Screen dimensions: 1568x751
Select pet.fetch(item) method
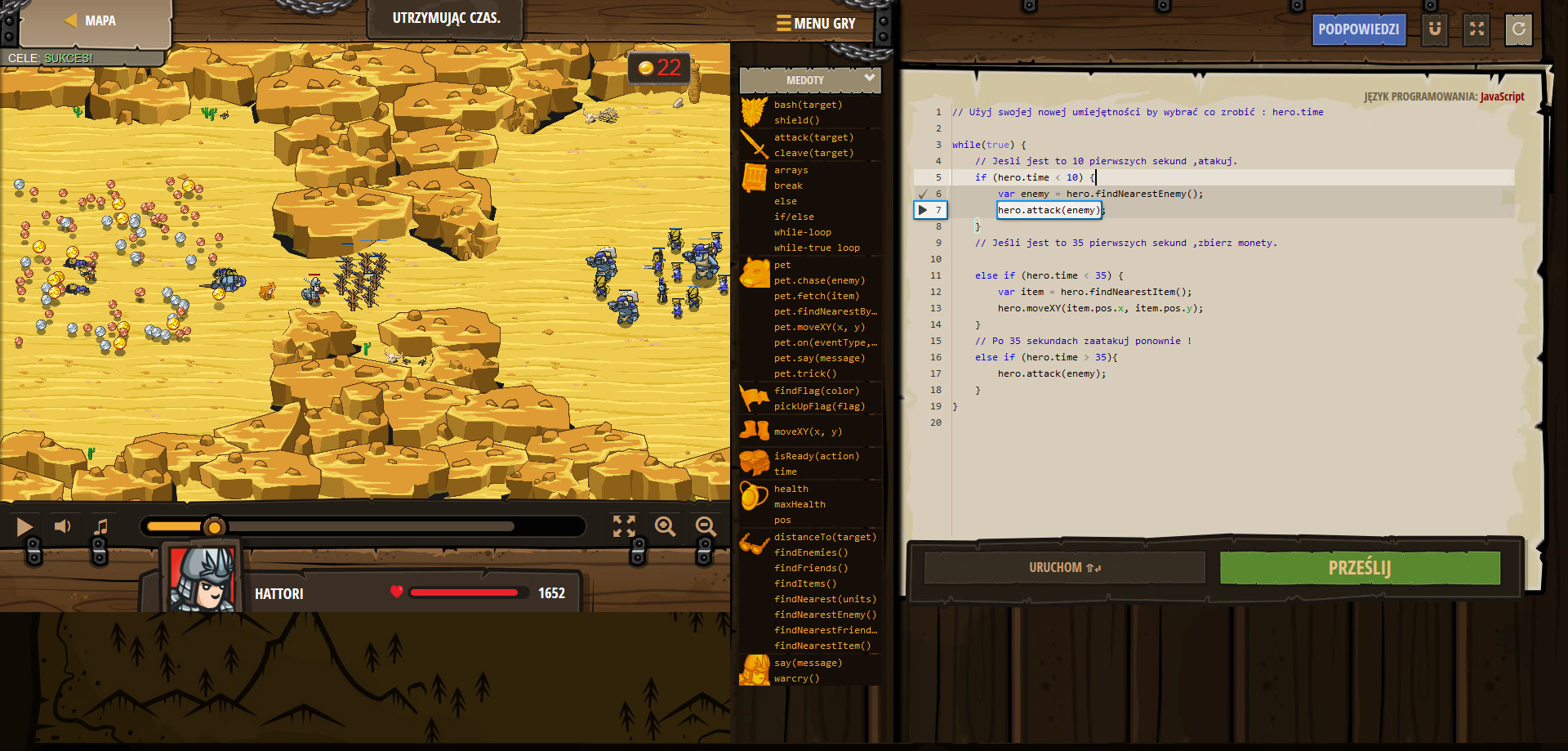pyautogui.click(x=816, y=296)
